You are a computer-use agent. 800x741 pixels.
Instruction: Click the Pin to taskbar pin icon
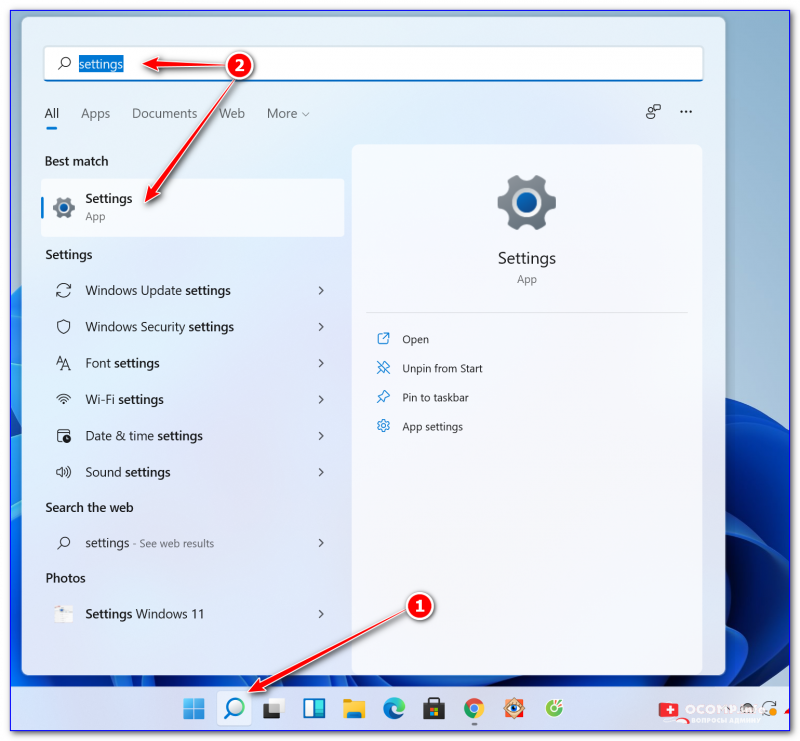[383, 397]
